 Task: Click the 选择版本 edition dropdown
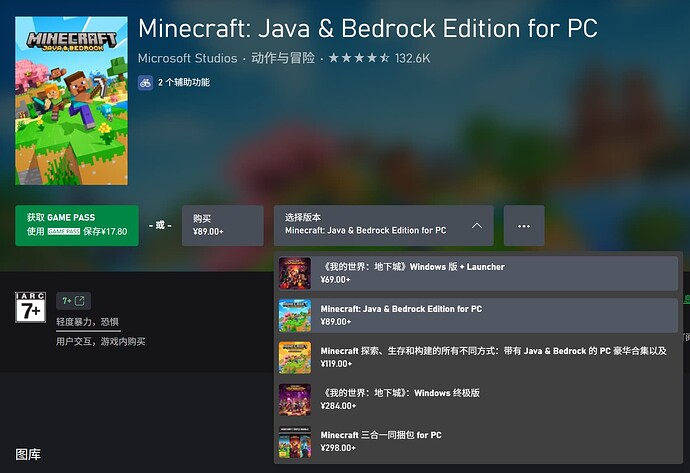point(383,226)
